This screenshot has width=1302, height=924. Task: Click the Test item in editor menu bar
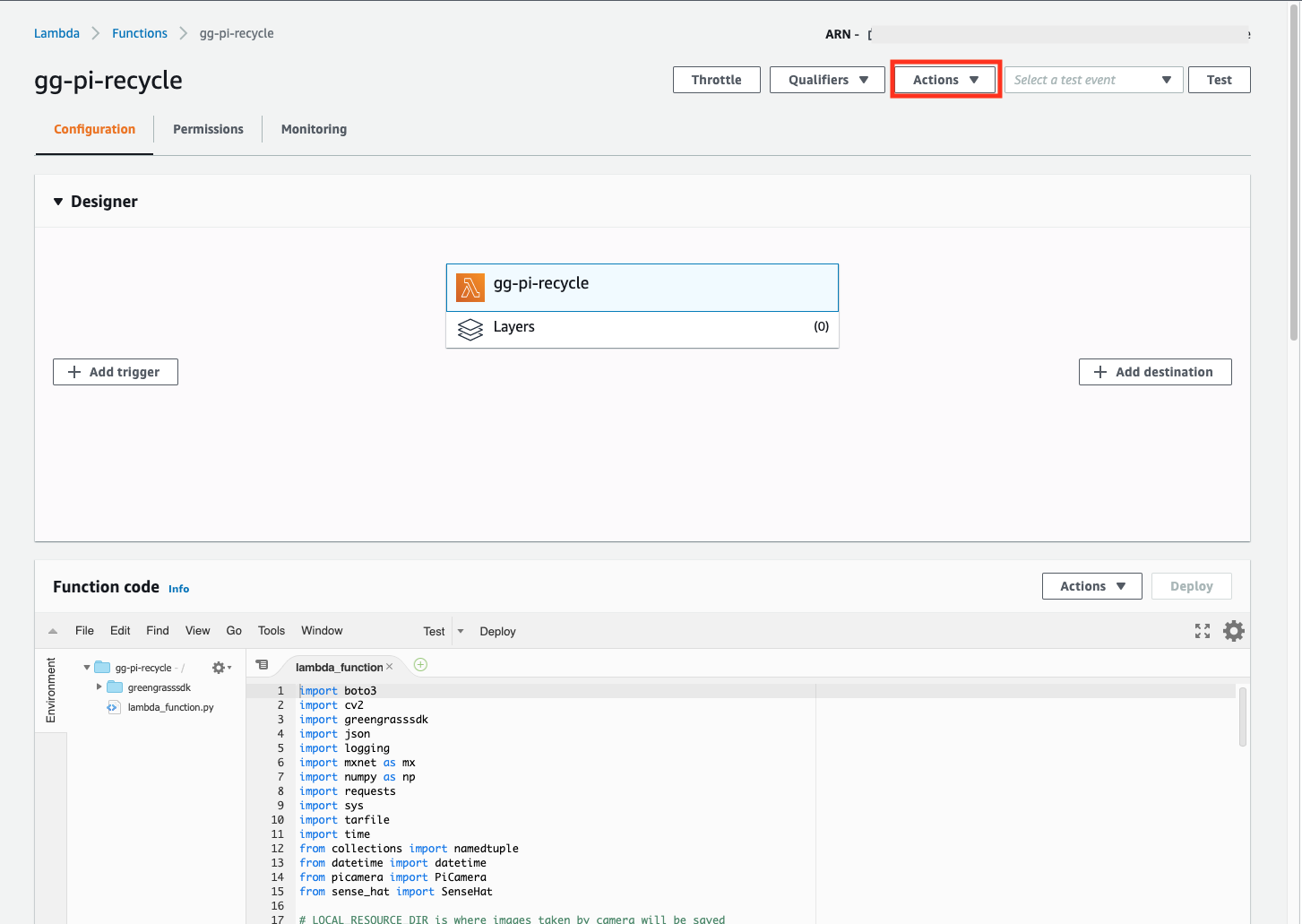pyautogui.click(x=434, y=632)
